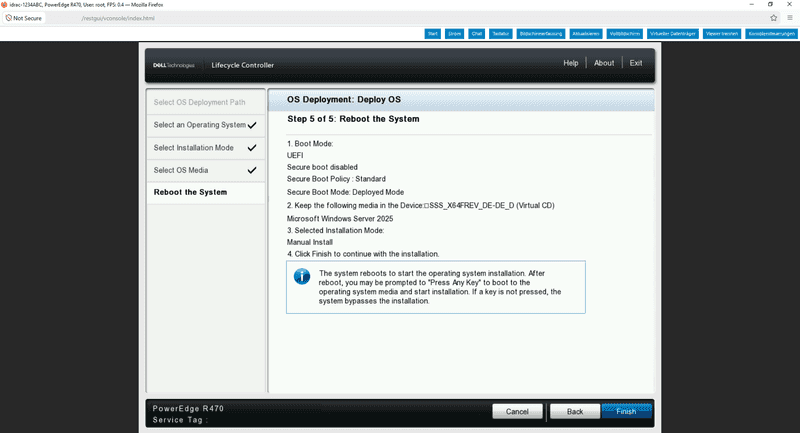Click 'Secure boot disabled' text
The width and height of the screenshot is (800, 433).
point(322,167)
